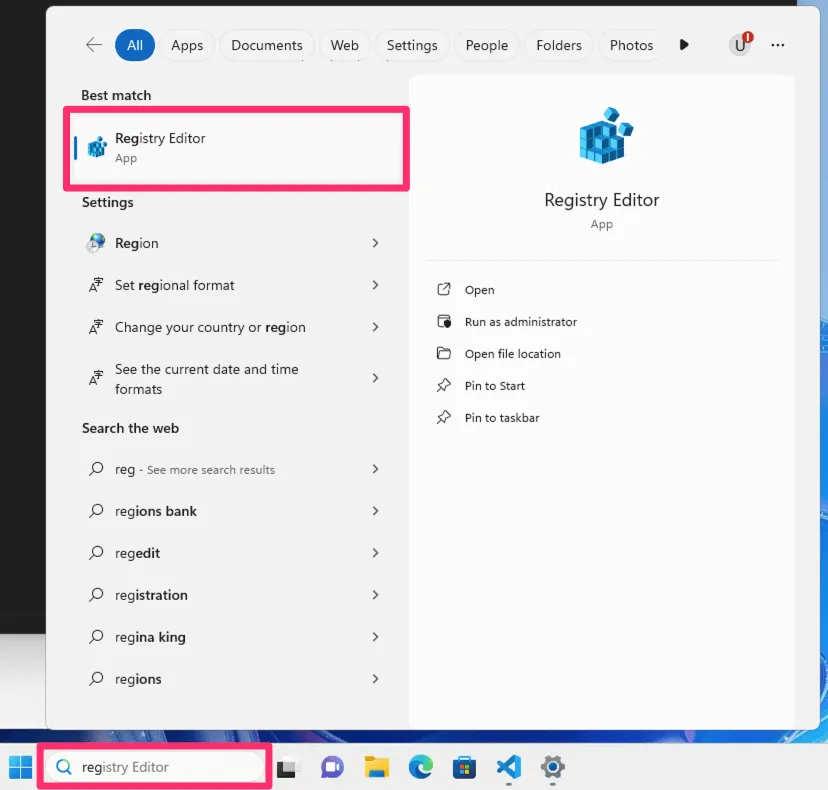Viewport: 828px width, 790px height.
Task: Open Microsoft Edge from the taskbar
Action: coord(420,767)
